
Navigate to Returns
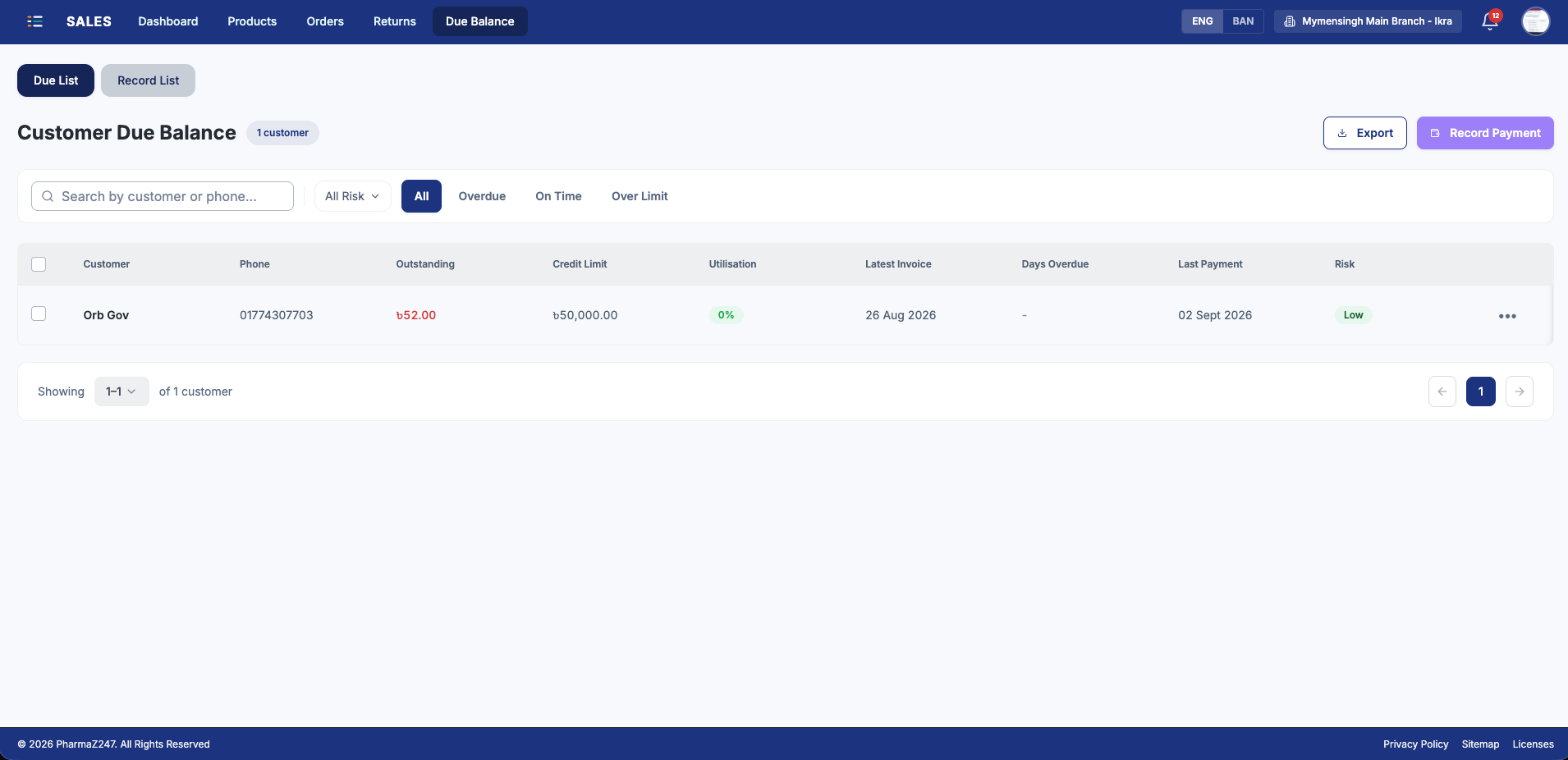pos(395,21)
